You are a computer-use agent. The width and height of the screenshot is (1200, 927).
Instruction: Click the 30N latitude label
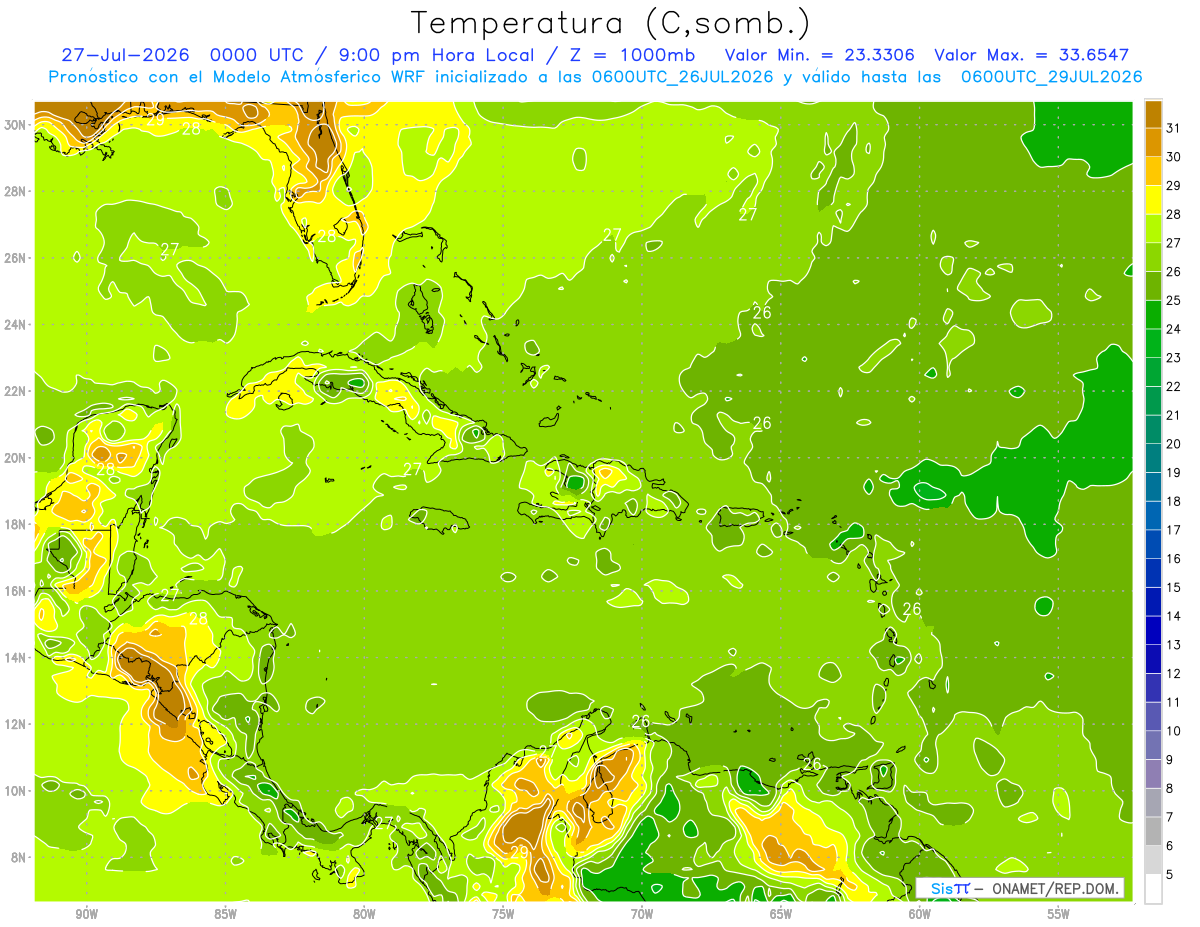14,125
